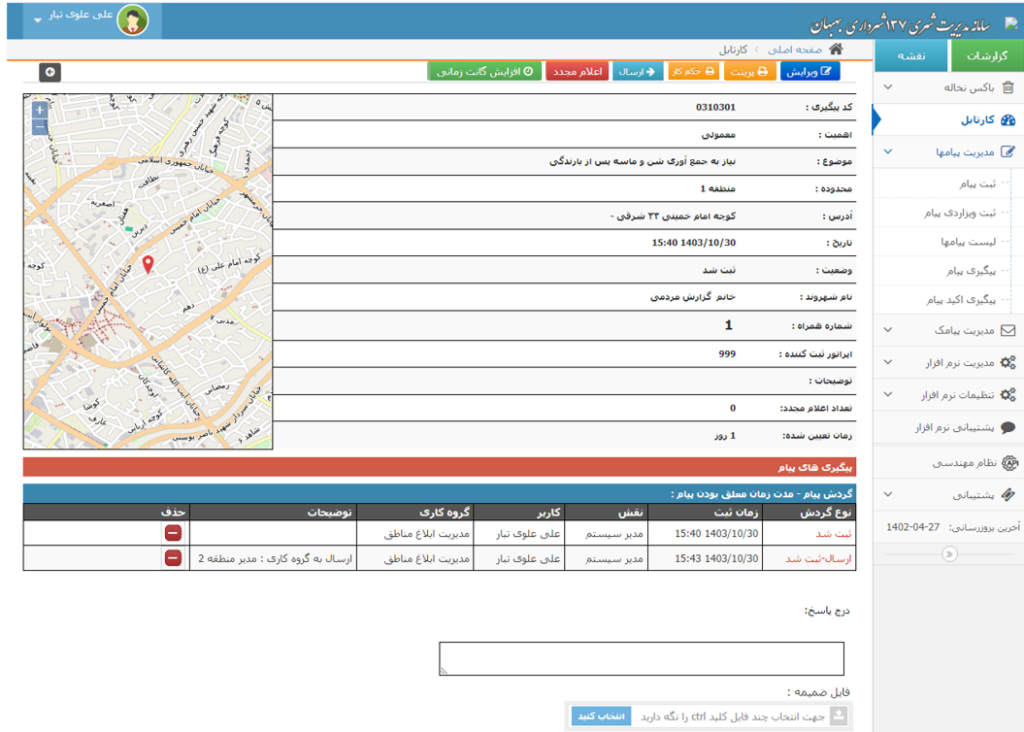Click the red location marker on map

click(x=148, y=264)
